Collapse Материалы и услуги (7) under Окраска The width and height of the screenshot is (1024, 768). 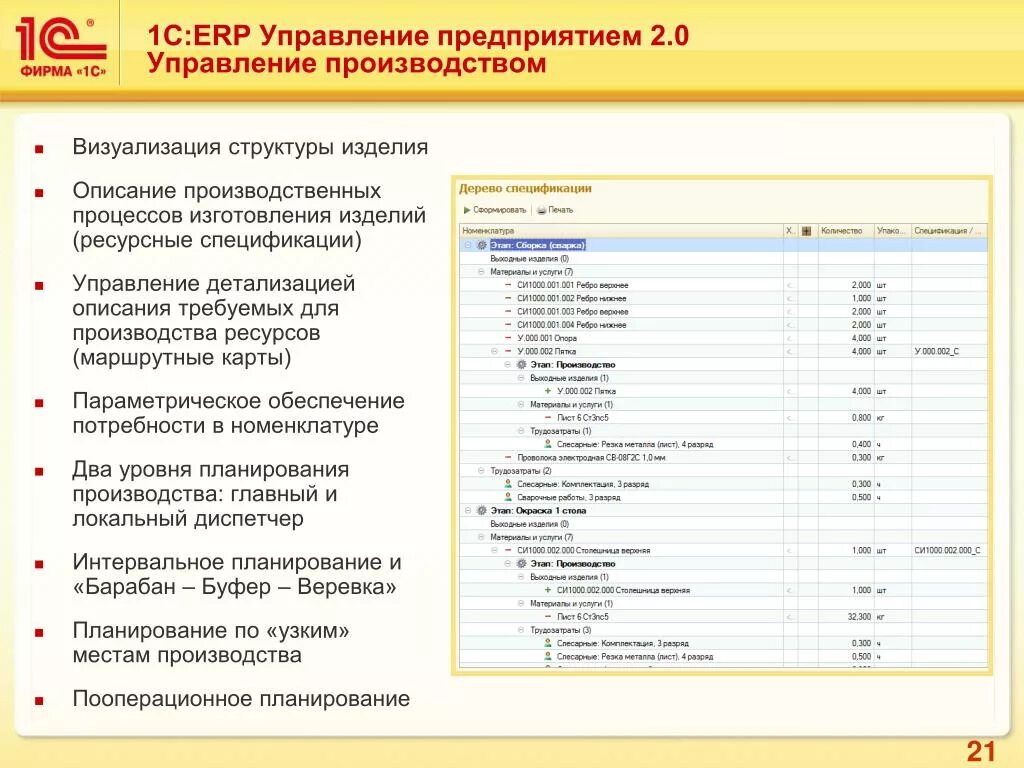click(x=481, y=537)
